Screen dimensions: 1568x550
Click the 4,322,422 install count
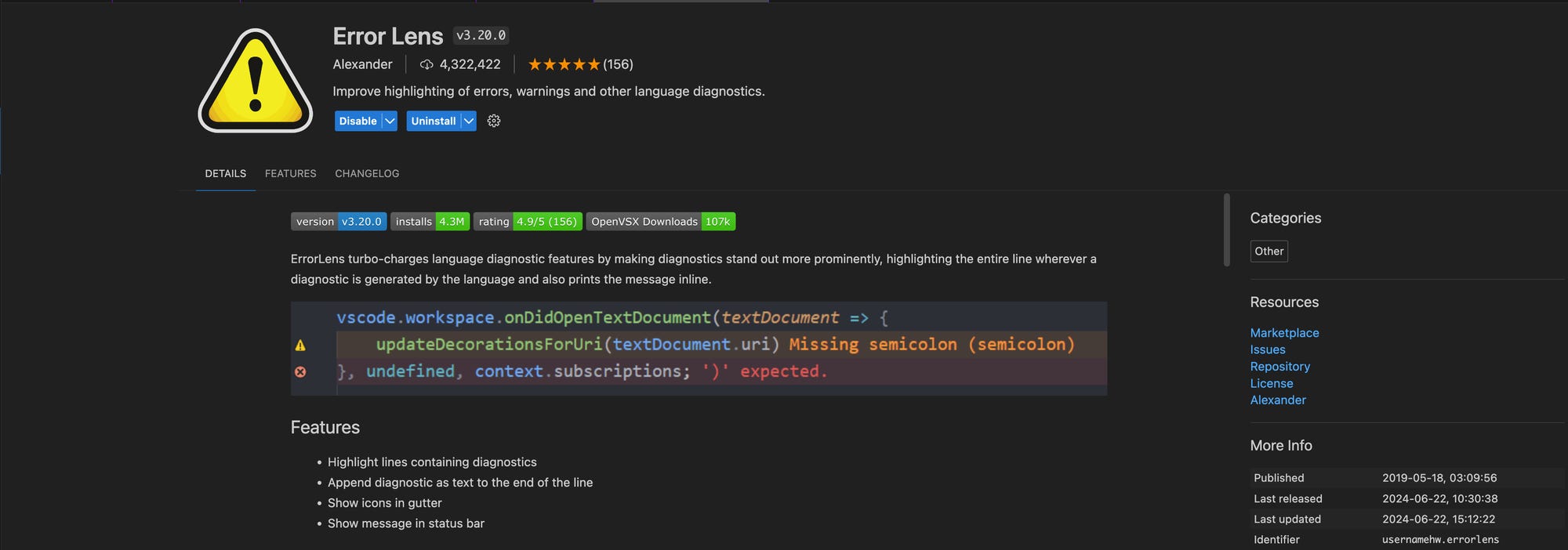tap(470, 64)
